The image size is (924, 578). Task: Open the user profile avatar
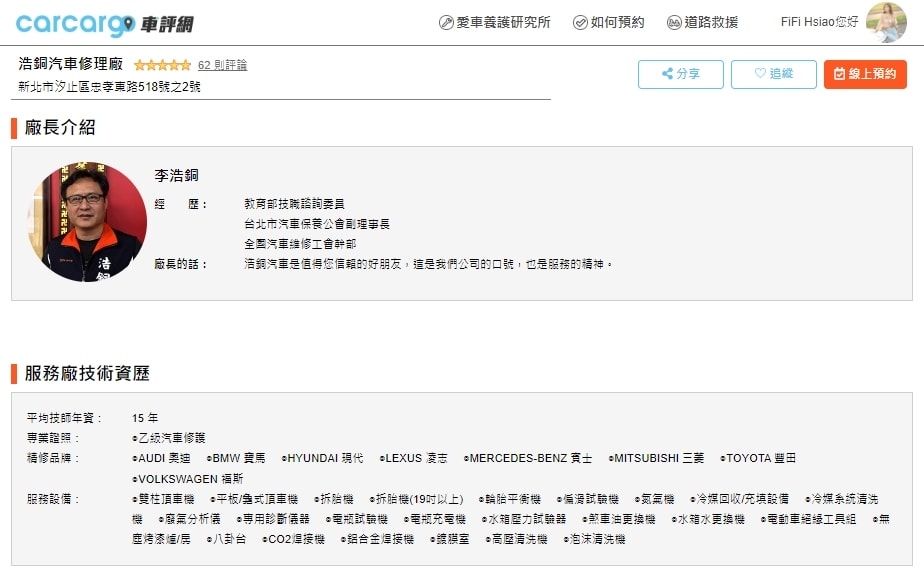click(x=886, y=22)
